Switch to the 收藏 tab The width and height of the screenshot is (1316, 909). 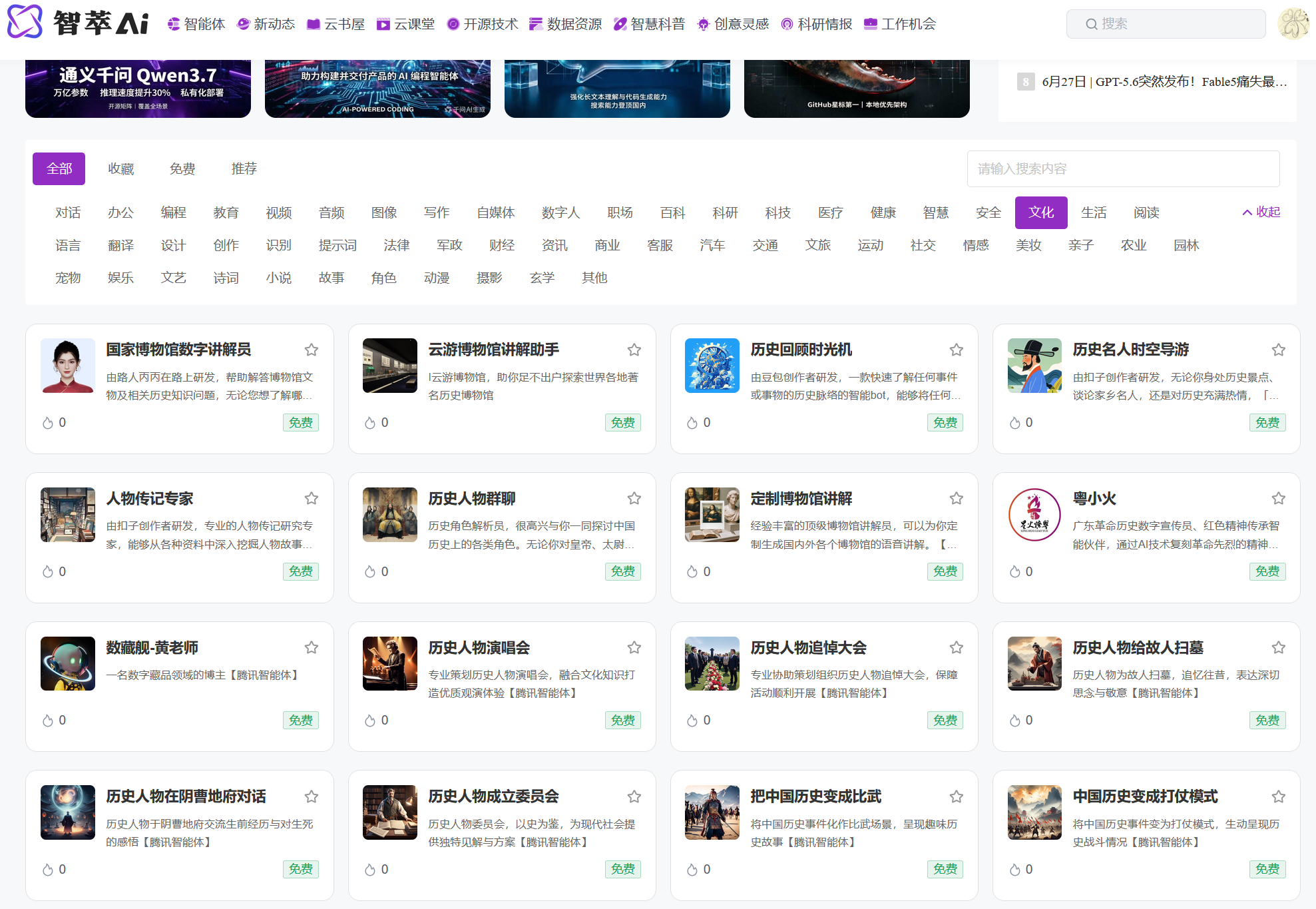coord(121,169)
